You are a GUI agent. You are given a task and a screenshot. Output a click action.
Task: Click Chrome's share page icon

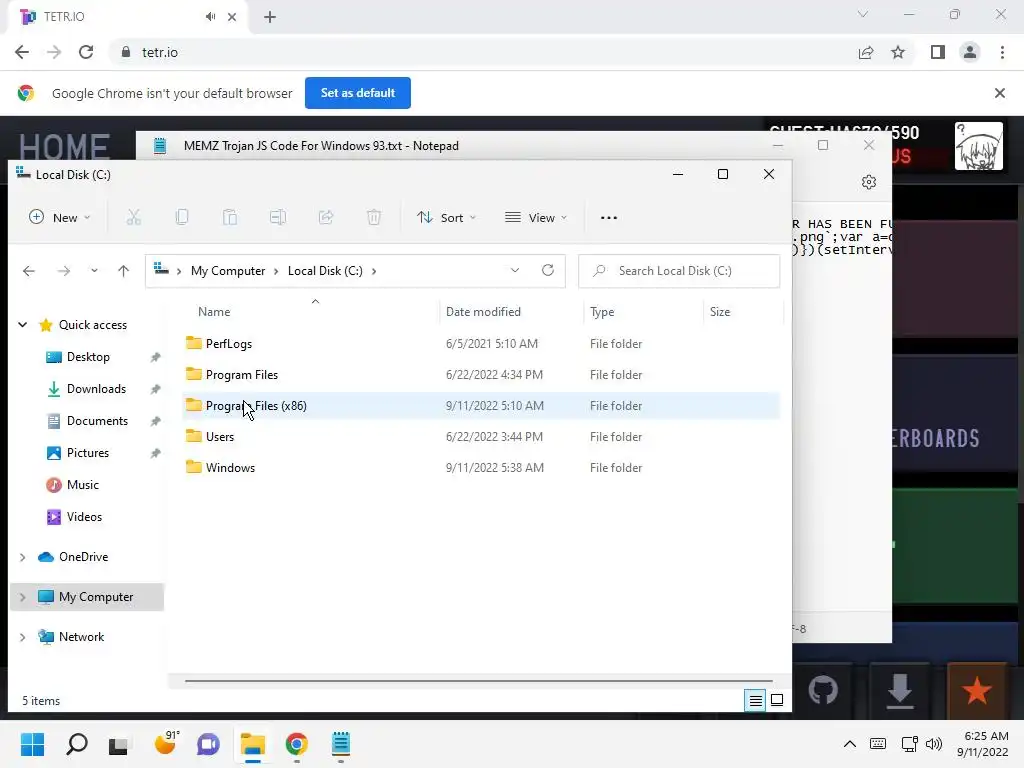pyautogui.click(x=866, y=52)
